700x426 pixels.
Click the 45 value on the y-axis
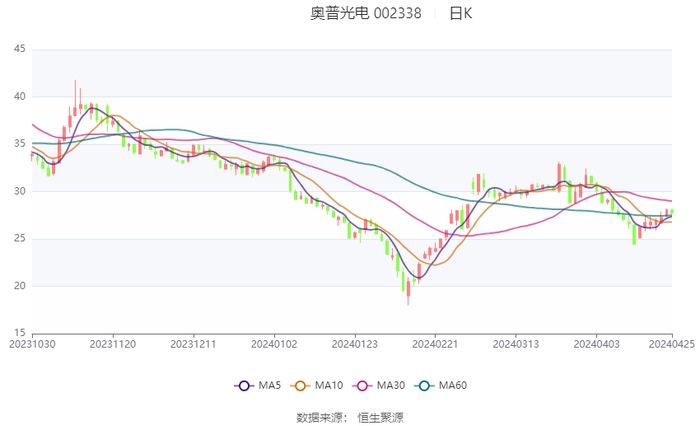click(x=19, y=49)
